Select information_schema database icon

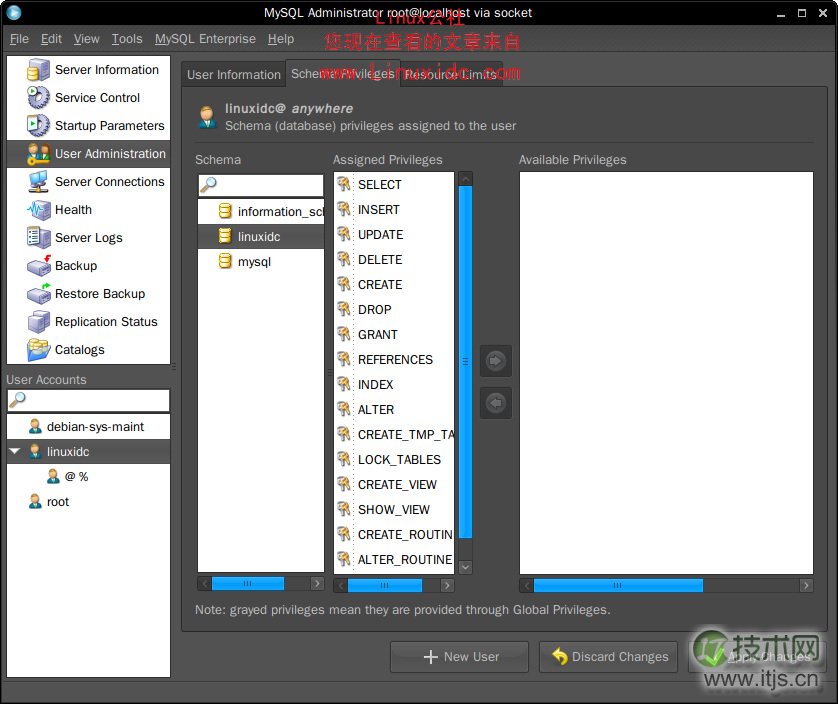[225, 211]
